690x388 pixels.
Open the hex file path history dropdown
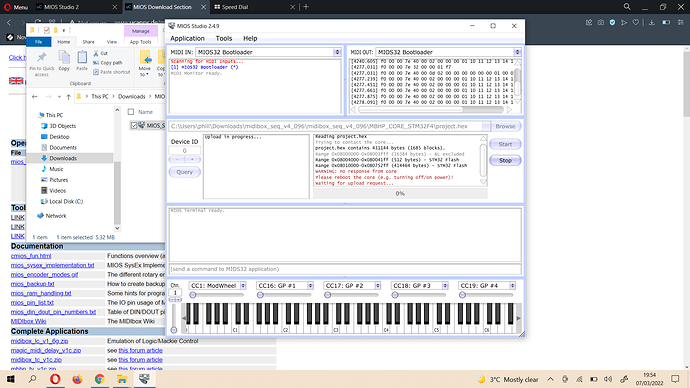coord(486,126)
